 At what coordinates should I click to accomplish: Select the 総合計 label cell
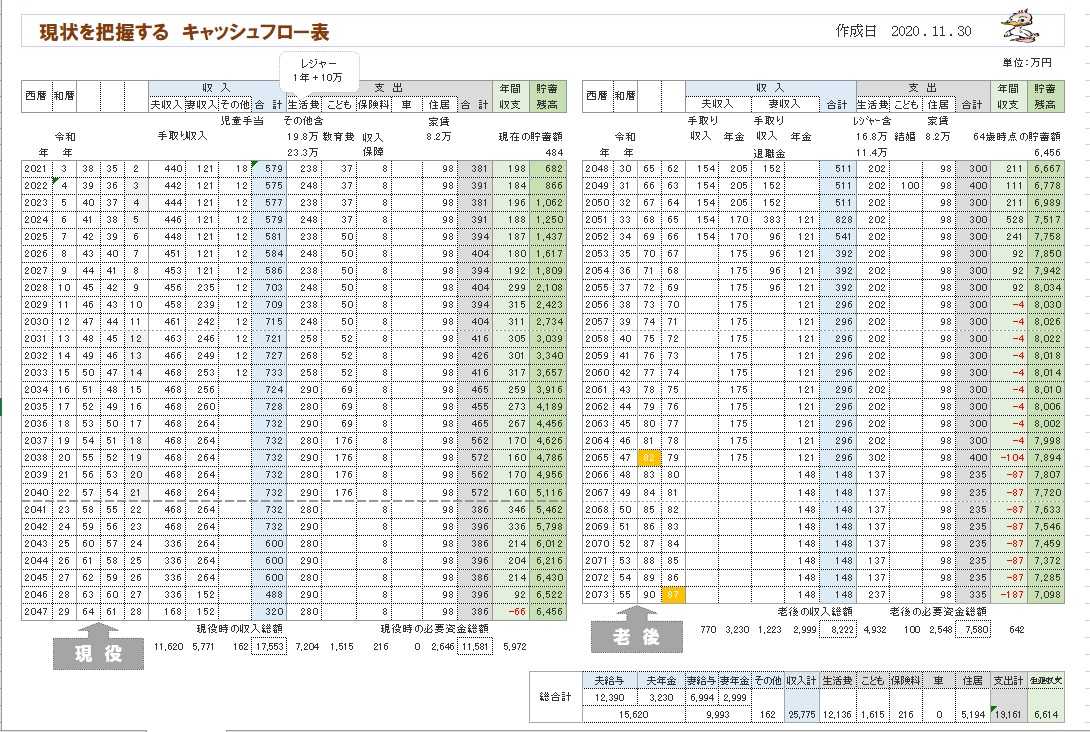553,696
